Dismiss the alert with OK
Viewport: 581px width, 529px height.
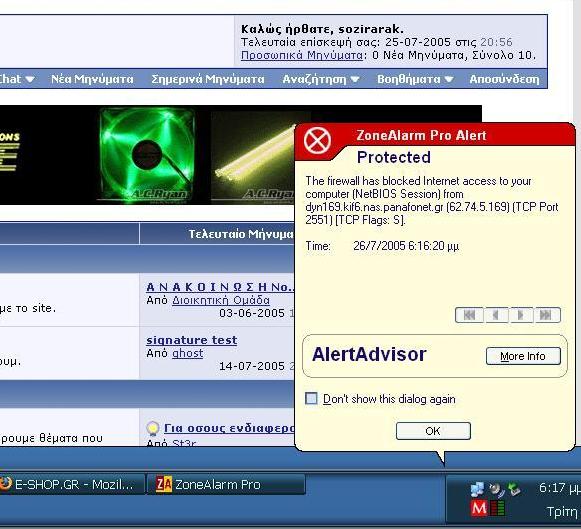tap(433, 431)
